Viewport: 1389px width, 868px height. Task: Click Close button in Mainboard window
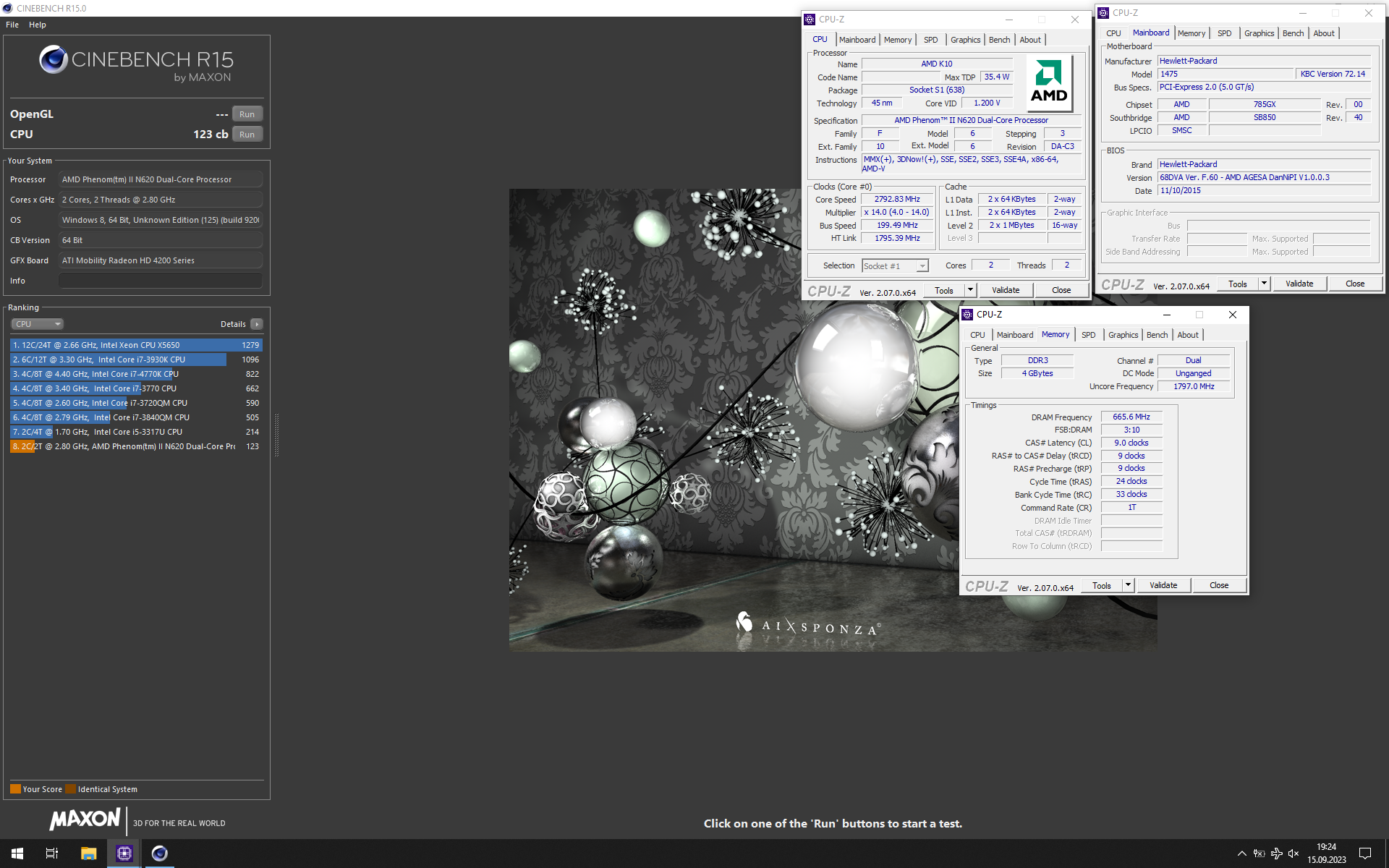[1355, 284]
